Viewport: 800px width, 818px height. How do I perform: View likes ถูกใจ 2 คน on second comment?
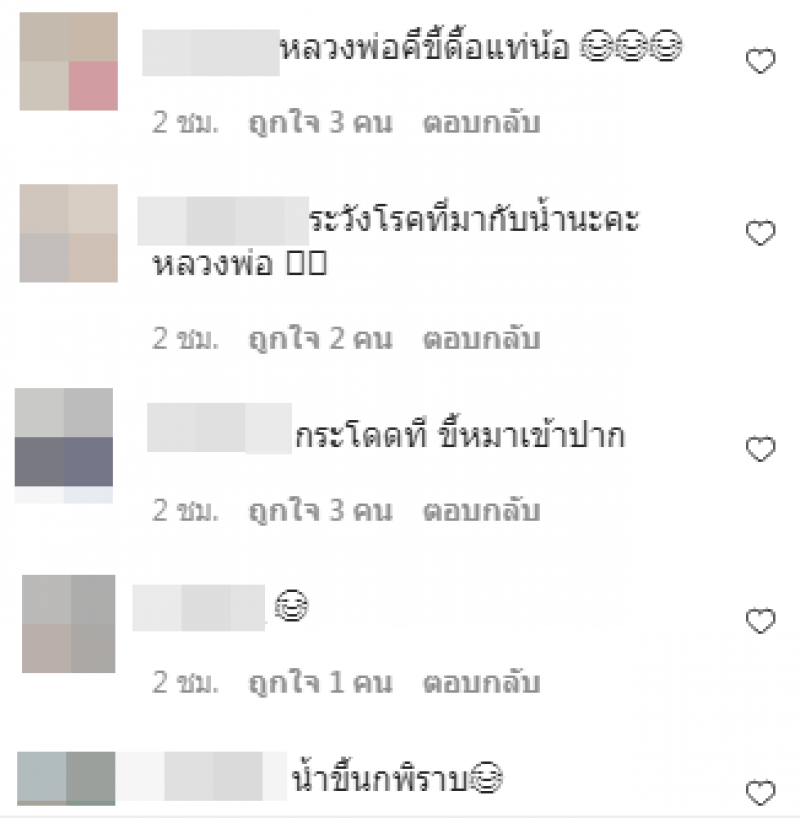[x=320, y=339]
